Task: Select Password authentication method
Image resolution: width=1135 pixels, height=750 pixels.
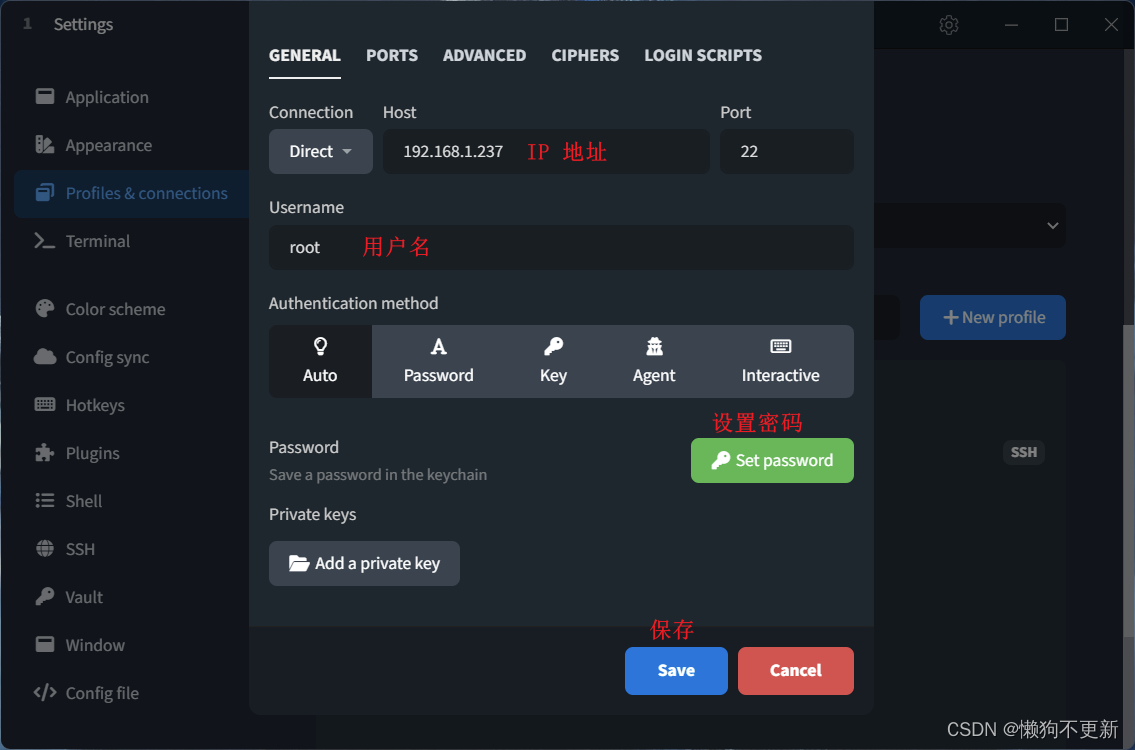Action: 439,361
